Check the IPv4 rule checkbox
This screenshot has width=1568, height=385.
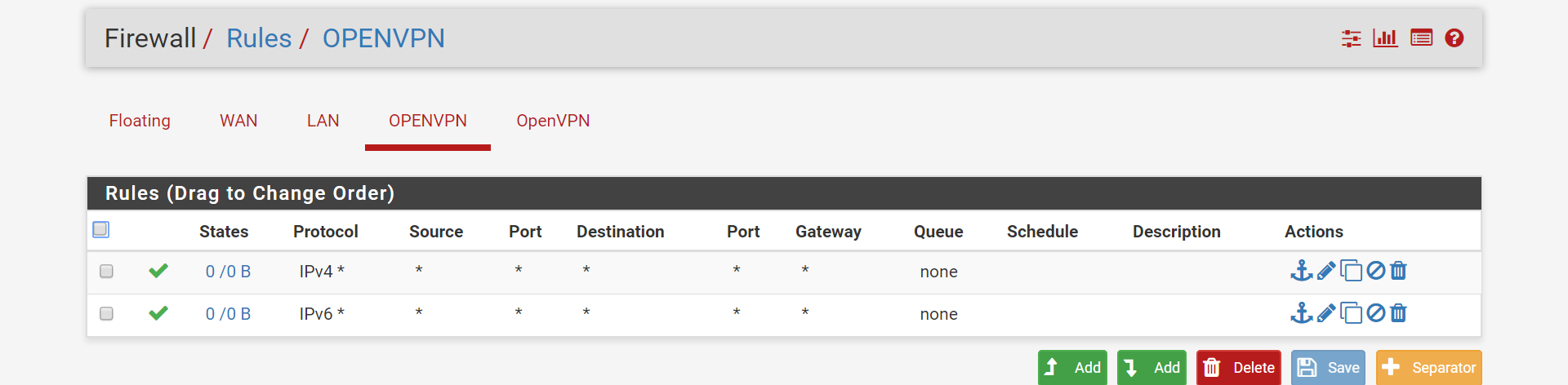[x=106, y=272]
